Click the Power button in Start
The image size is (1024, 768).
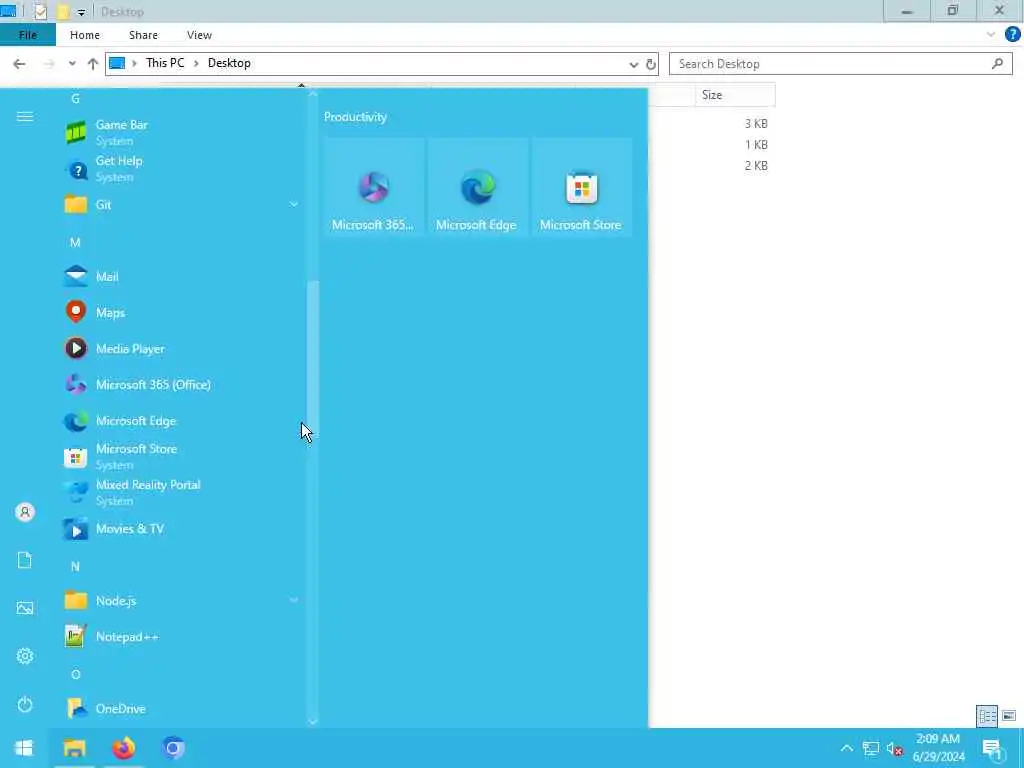click(x=25, y=704)
